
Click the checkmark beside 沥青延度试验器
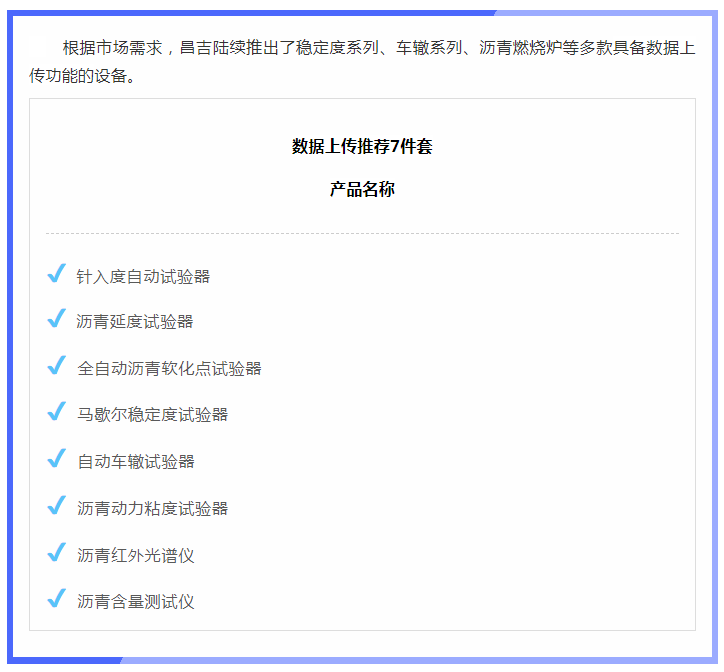(56, 319)
